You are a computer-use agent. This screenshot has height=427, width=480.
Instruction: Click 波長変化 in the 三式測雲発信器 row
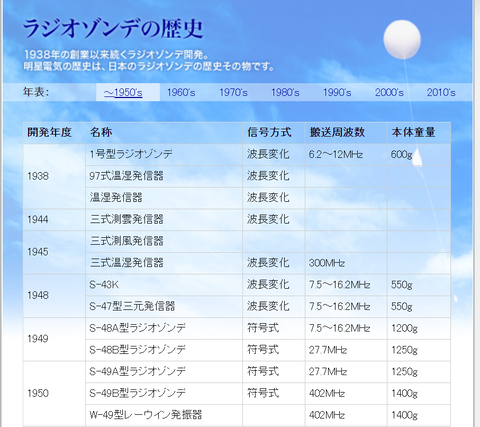pyautogui.click(x=268, y=219)
